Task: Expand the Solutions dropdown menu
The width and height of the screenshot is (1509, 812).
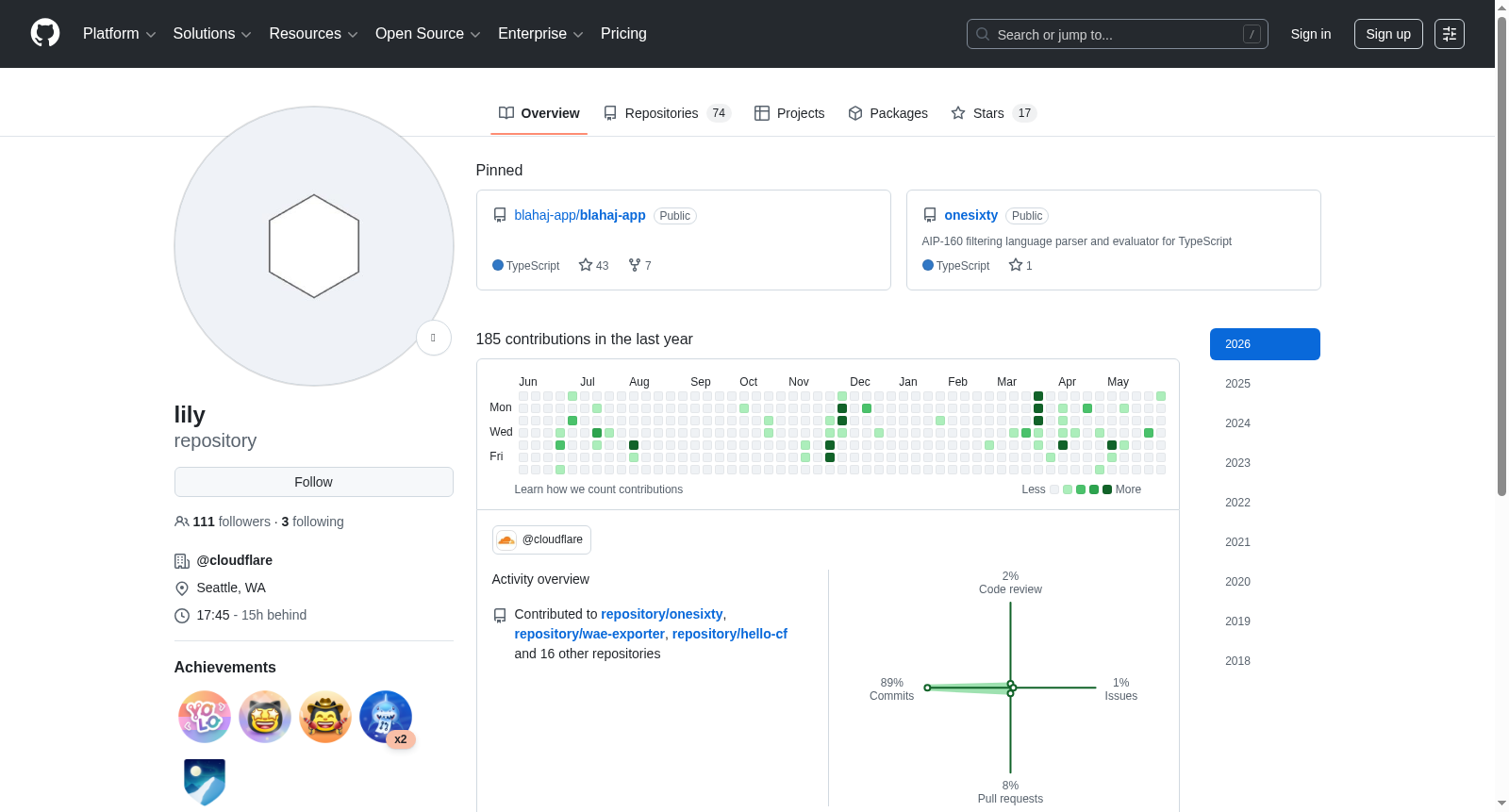Action: [x=212, y=34]
